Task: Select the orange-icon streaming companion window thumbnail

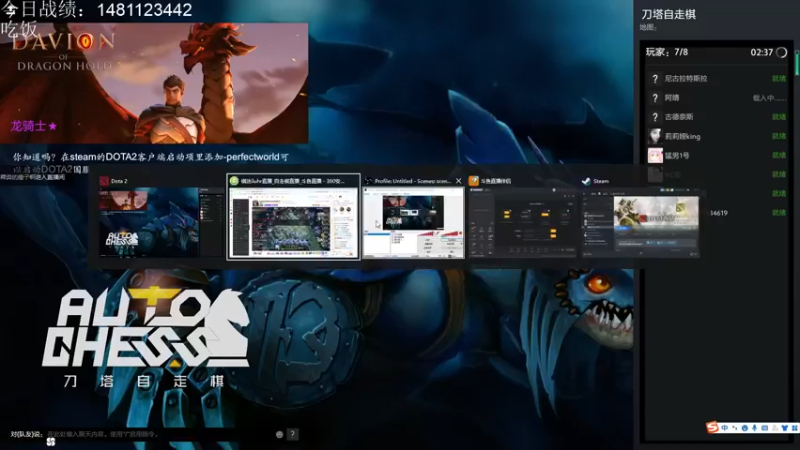Action: click(x=523, y=222)
